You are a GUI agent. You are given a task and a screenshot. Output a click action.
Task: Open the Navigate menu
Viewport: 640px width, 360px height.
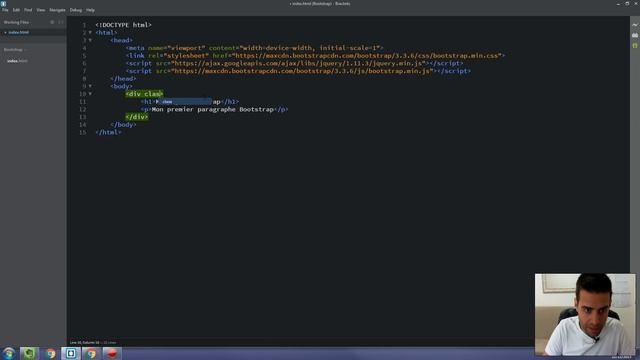click(x=58, y=10)
